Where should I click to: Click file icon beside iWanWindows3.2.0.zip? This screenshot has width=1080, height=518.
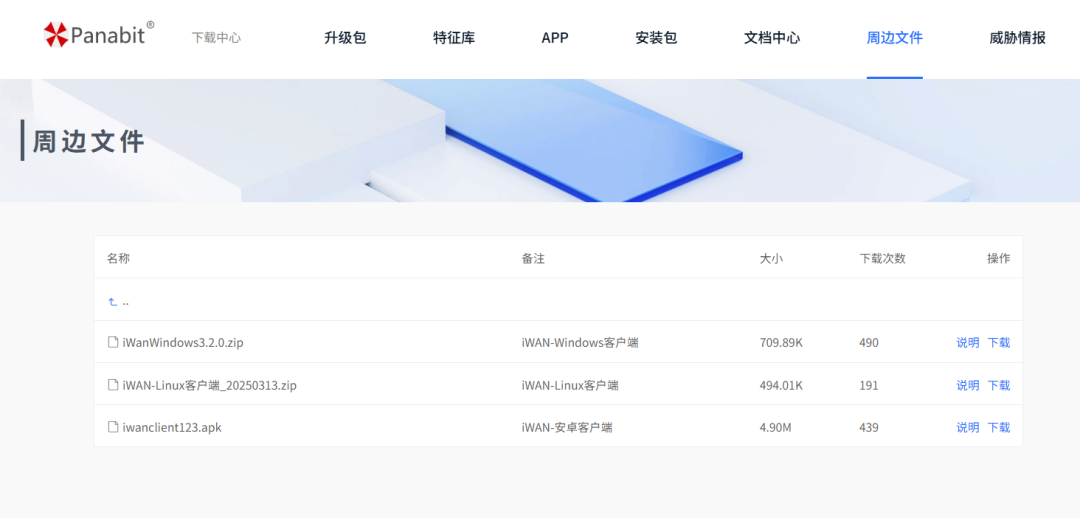[113, 342]
